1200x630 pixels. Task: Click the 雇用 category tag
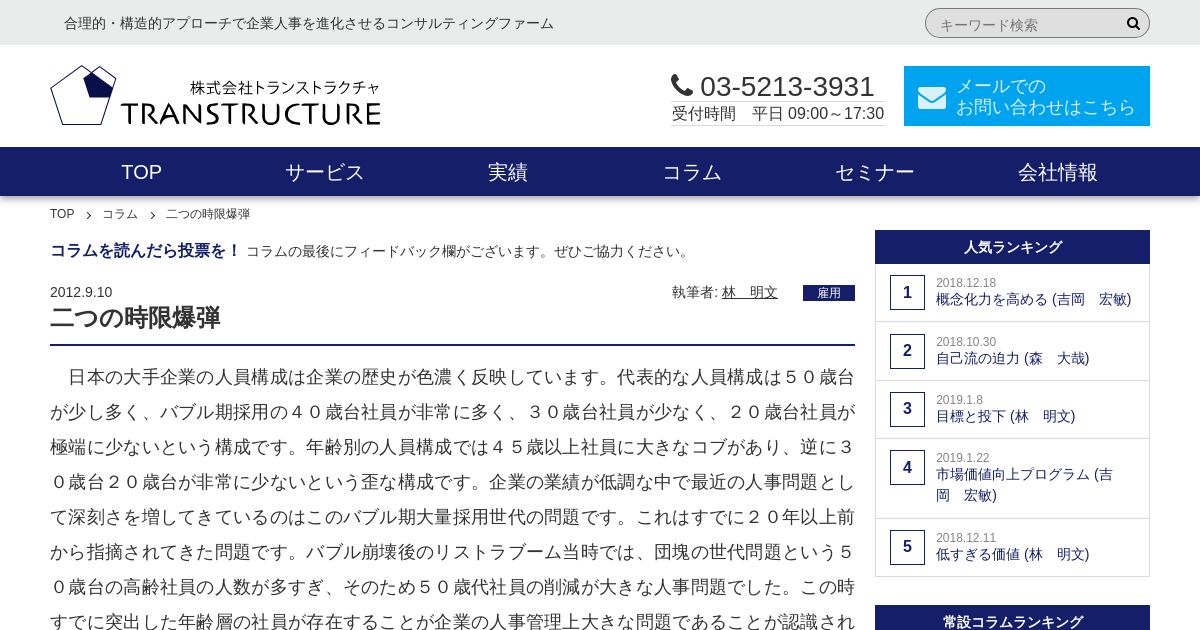pos(829,293)
